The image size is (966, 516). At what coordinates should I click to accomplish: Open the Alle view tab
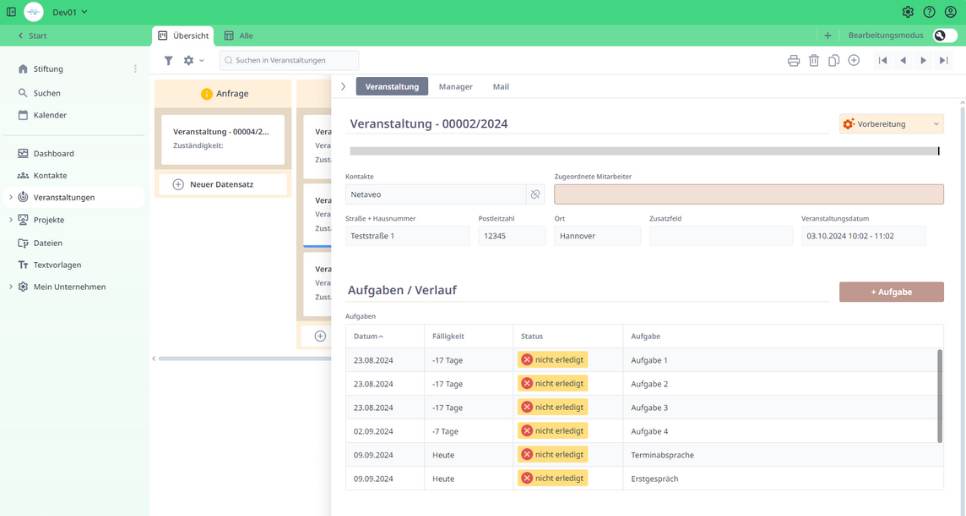point(238,36)
